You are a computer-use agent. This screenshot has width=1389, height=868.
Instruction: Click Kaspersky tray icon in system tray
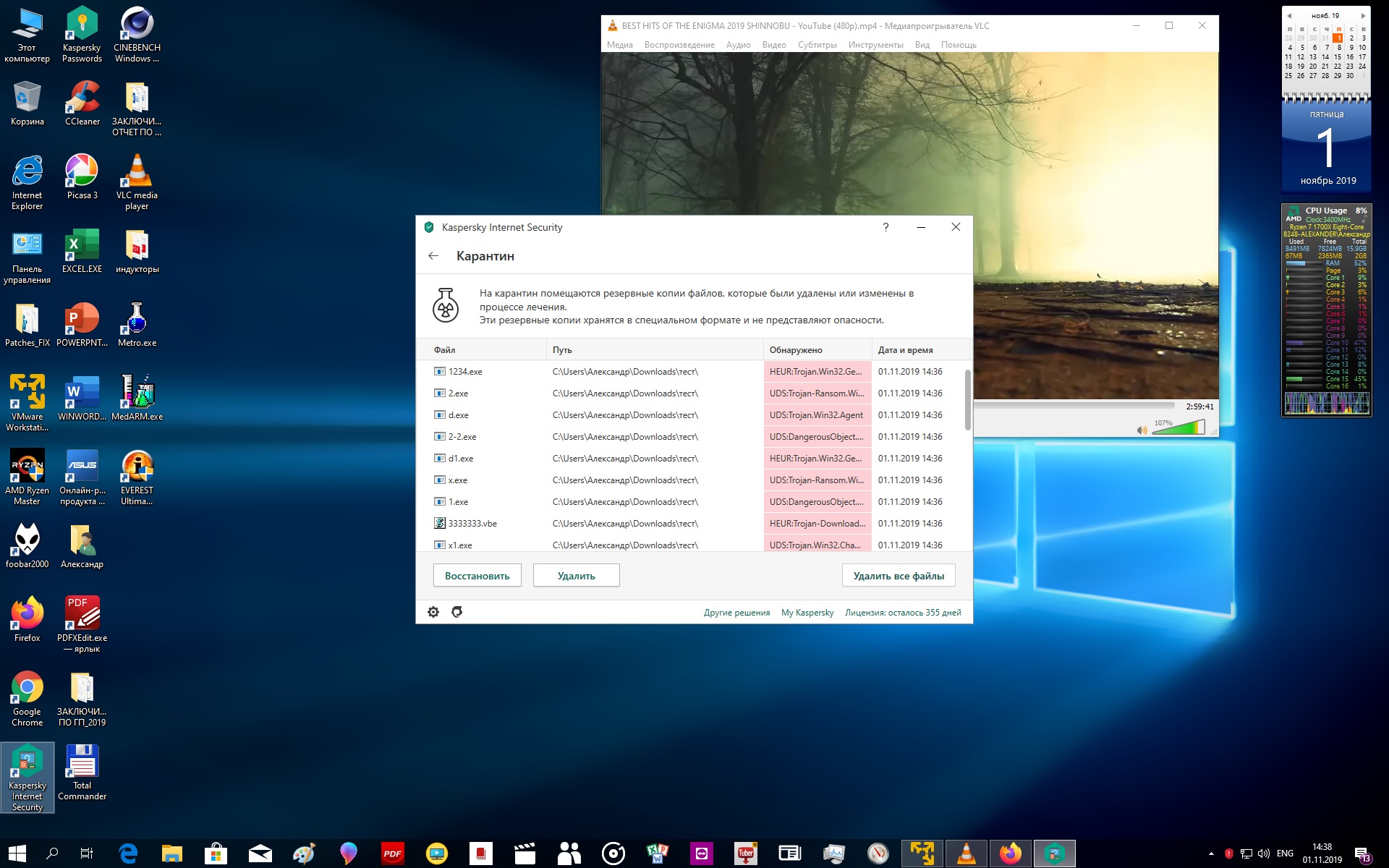(1228, 854)
